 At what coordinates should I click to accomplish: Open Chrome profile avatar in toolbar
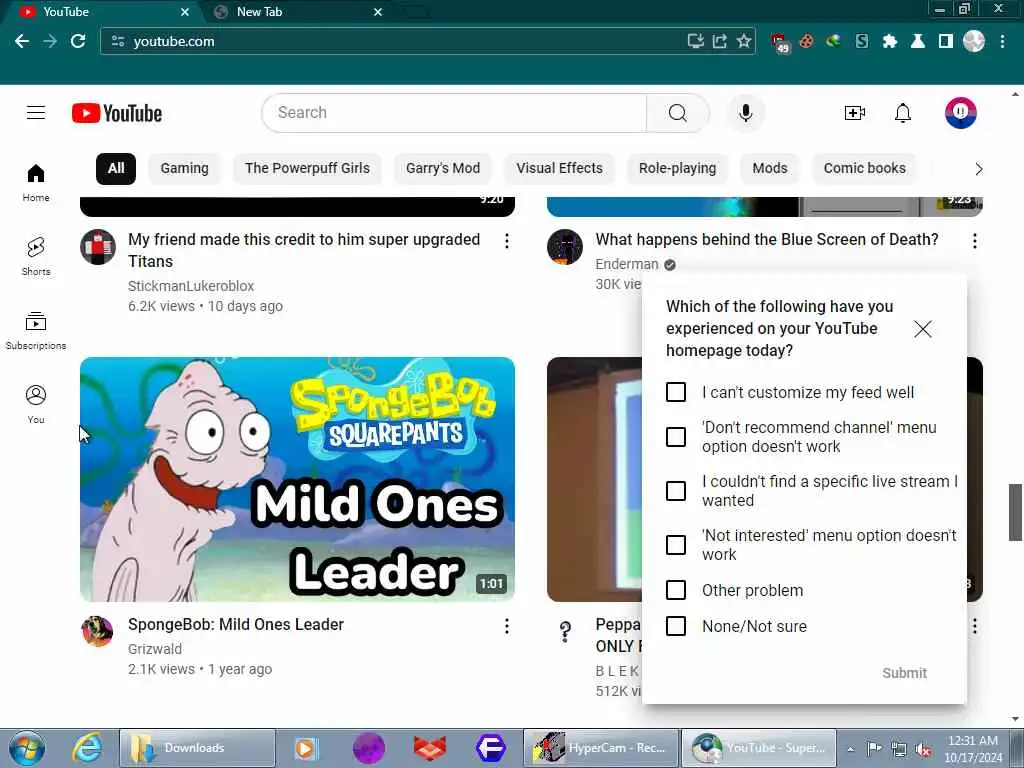(974, 41)
